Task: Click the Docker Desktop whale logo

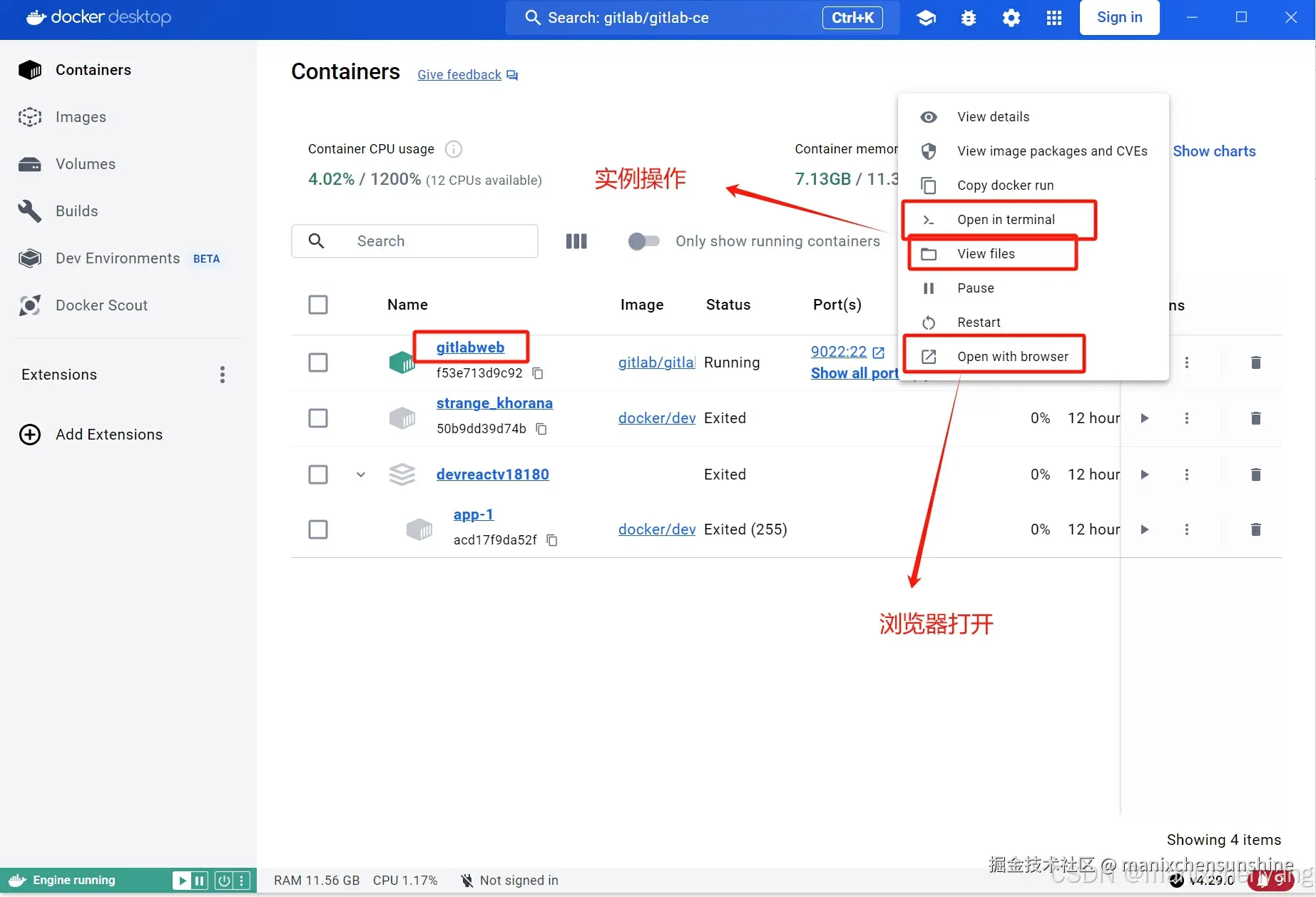Action: pyautogui.click(x=36, y=17)
